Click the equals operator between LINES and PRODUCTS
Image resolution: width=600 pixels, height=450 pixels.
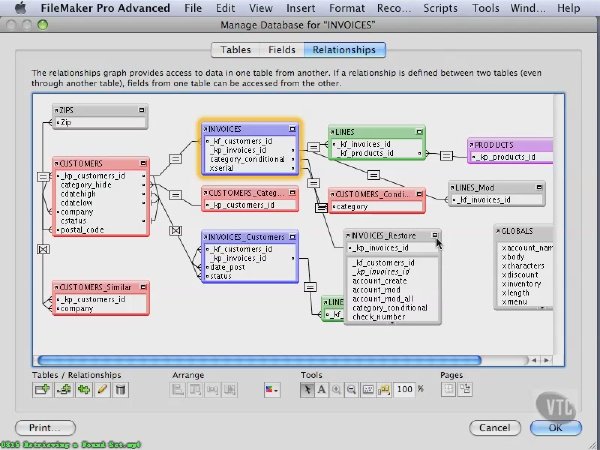[446, 156]
